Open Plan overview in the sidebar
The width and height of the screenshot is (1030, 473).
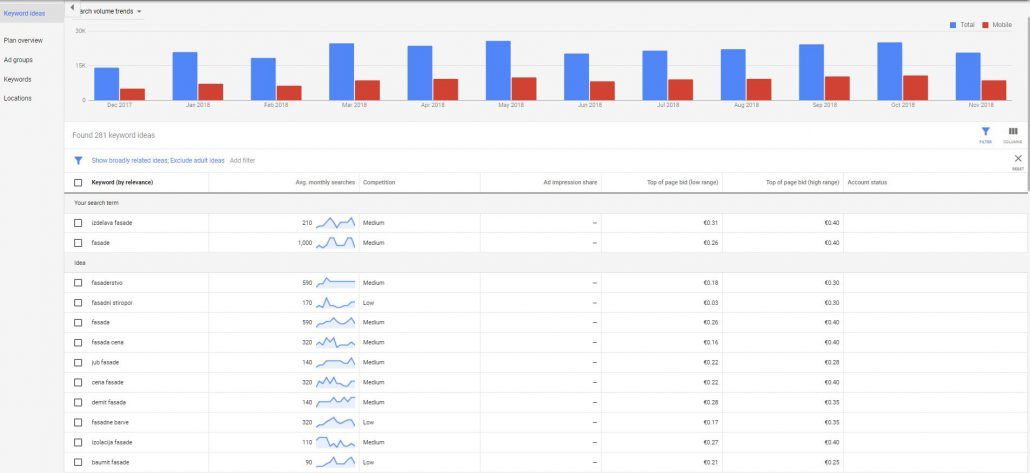point(23,41)
